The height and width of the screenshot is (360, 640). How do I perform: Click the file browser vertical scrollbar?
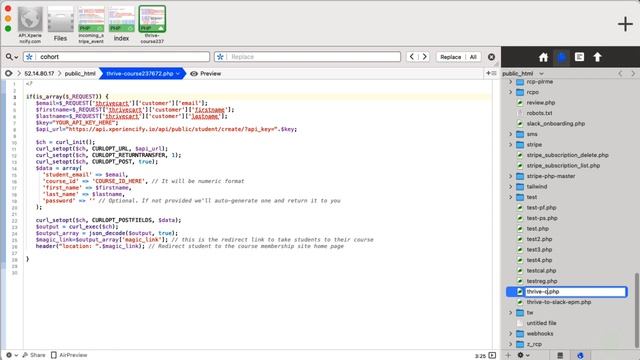(x=636, y=310)
